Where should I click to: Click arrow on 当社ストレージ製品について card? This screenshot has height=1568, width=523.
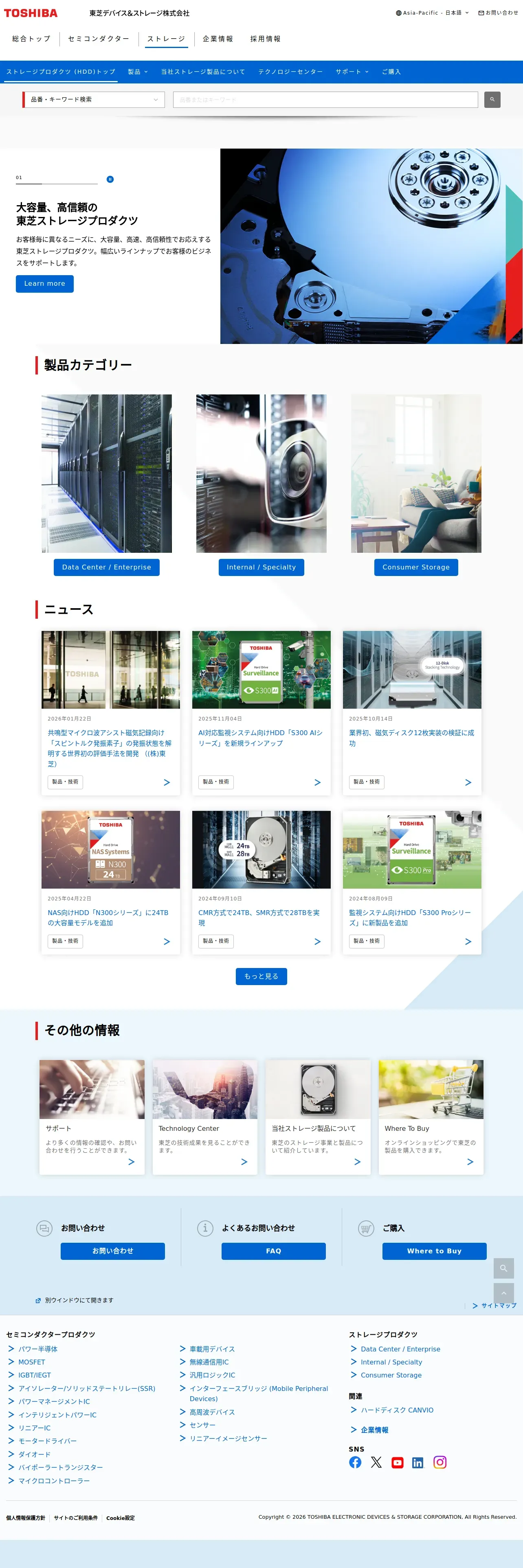[357, 1161]
